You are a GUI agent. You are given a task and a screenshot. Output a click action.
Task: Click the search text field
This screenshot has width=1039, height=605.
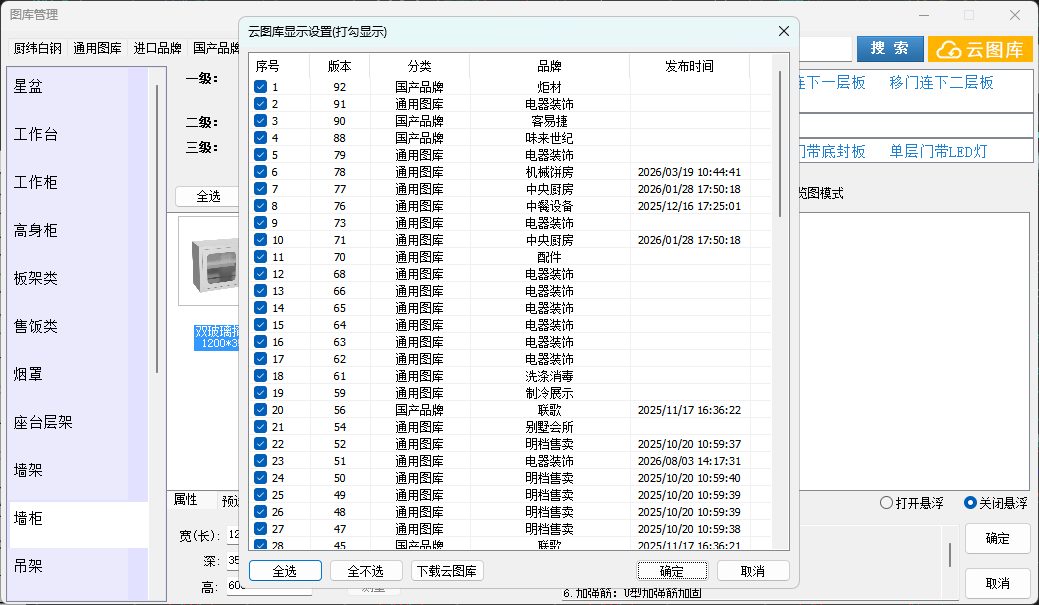point(825,49)
